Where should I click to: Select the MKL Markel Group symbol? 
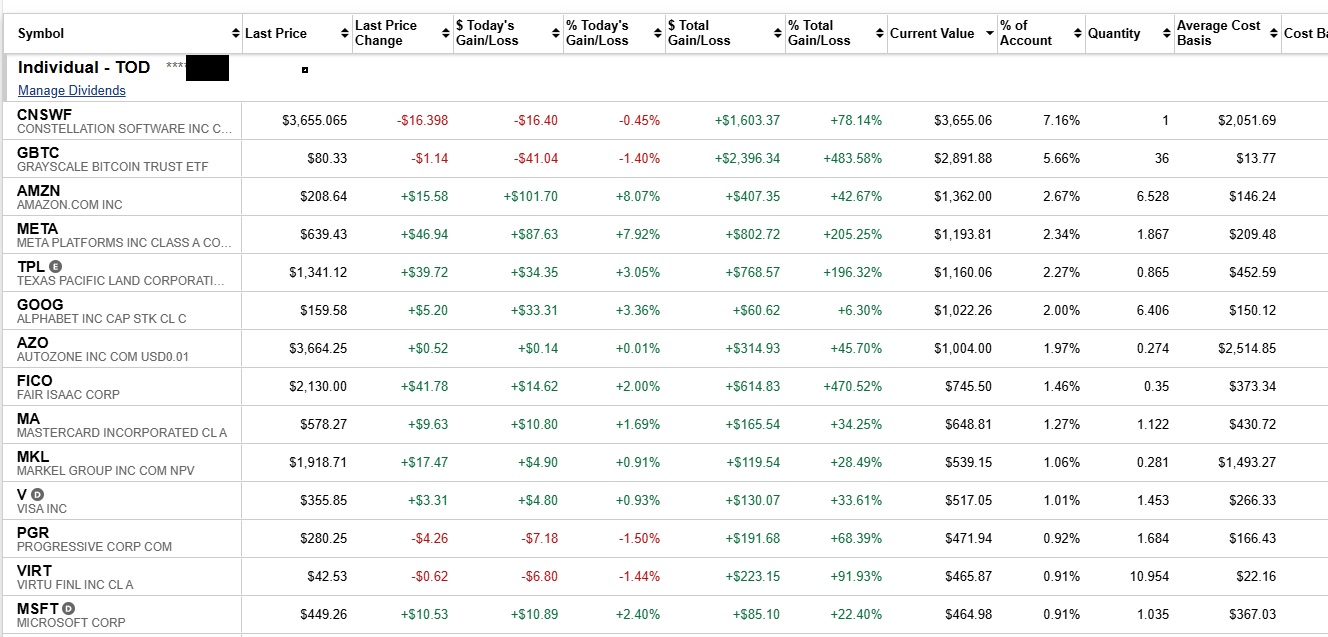33,456
